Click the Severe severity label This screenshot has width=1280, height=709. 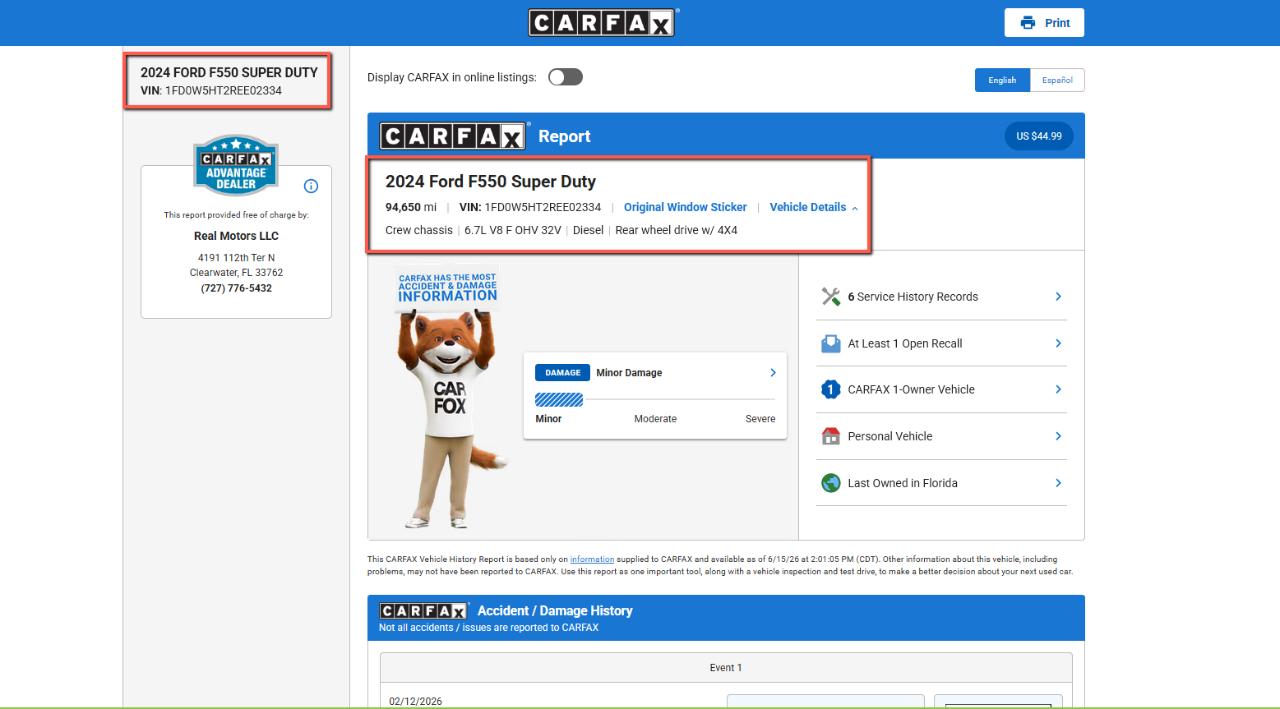(760, 419)
